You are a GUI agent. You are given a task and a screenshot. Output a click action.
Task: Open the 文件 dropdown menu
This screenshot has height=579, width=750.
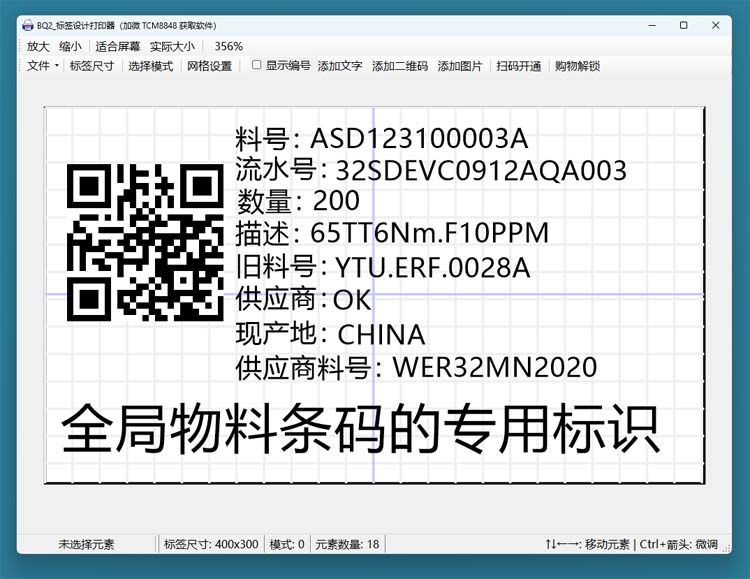43,66
